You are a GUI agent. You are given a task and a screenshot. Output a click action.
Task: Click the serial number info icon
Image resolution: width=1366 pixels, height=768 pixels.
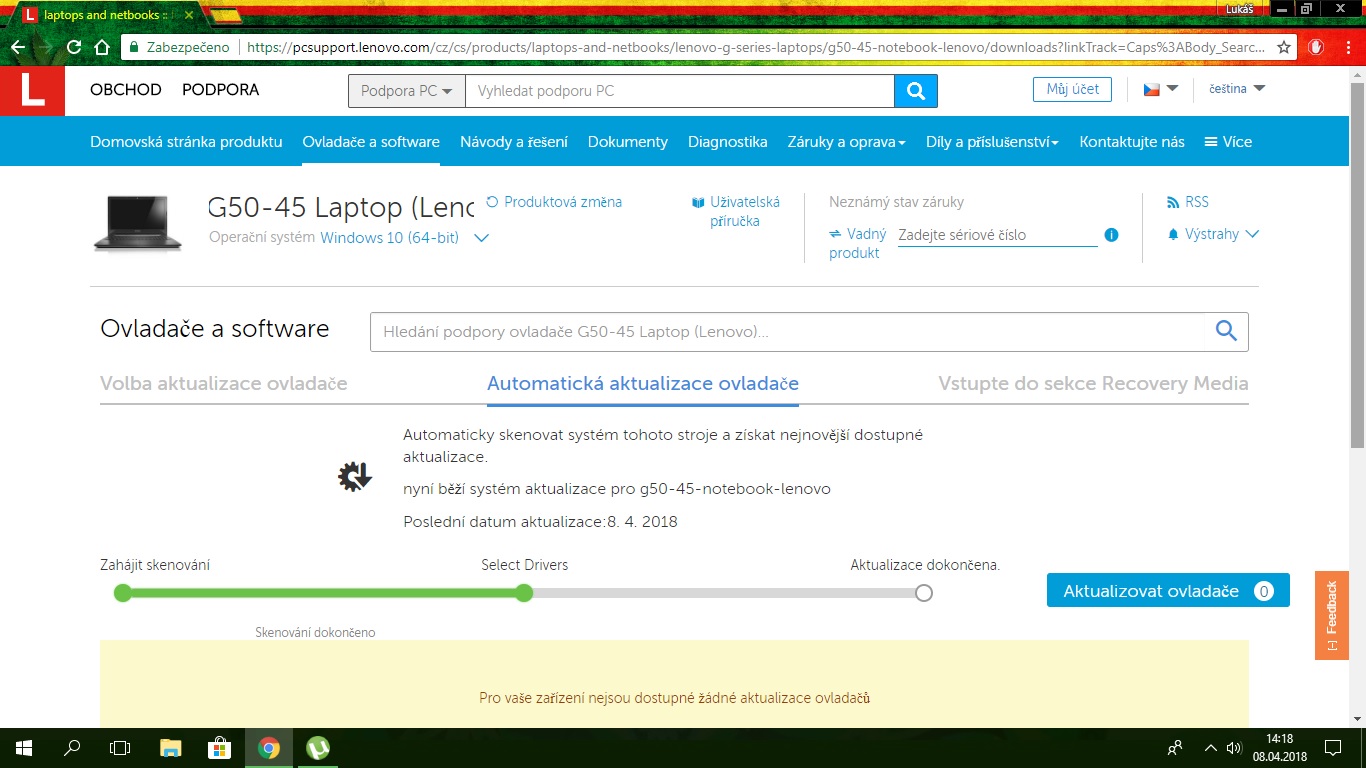click(1111, 235)
